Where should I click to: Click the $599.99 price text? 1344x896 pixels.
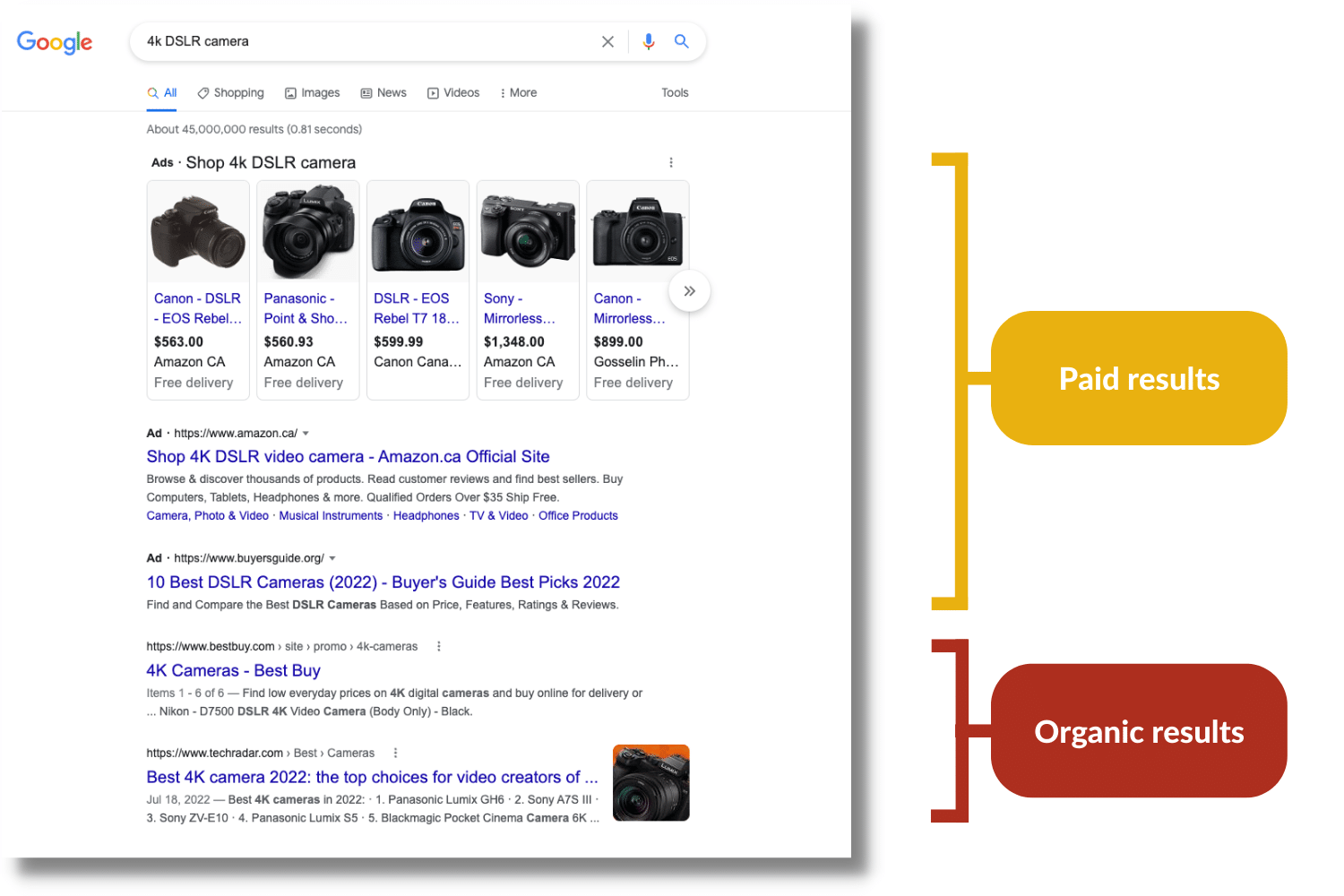coord(399,342)
